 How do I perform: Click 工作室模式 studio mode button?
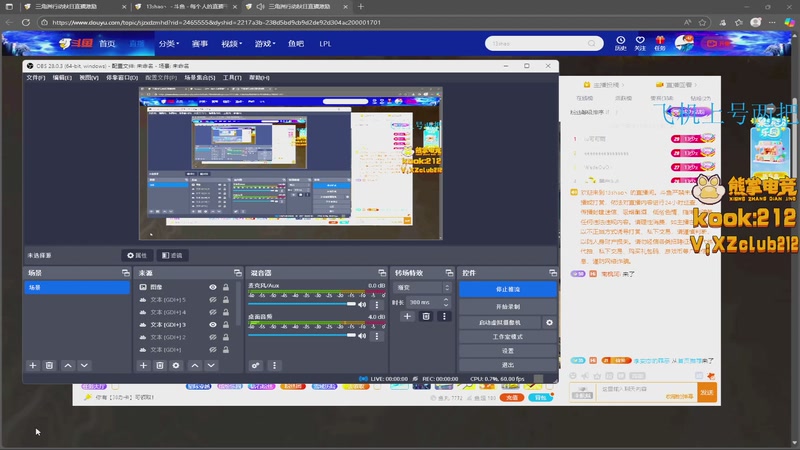(508, 337)
